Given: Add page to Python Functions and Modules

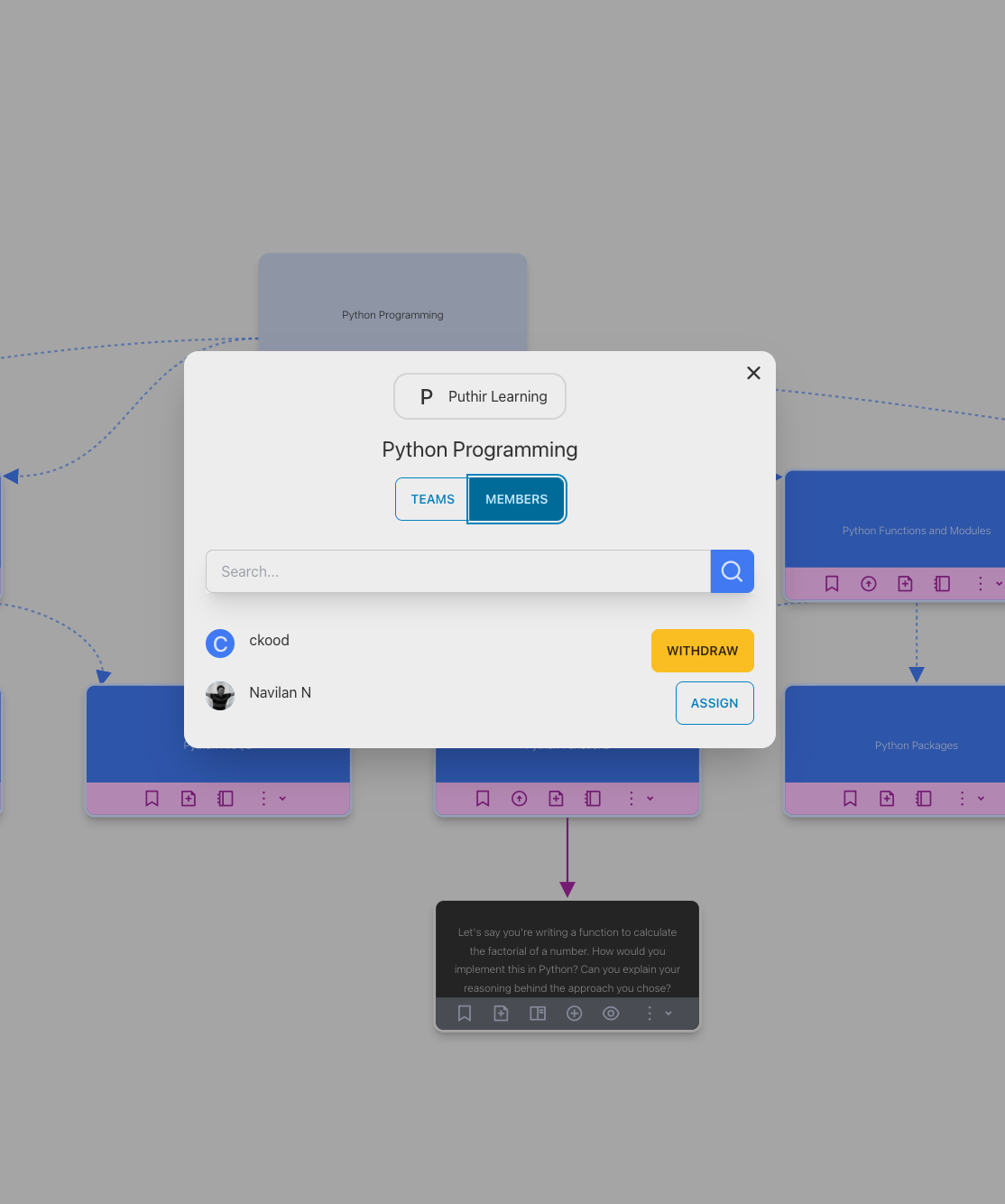Looking at the screenshot, I should click(x=905, y=584).
